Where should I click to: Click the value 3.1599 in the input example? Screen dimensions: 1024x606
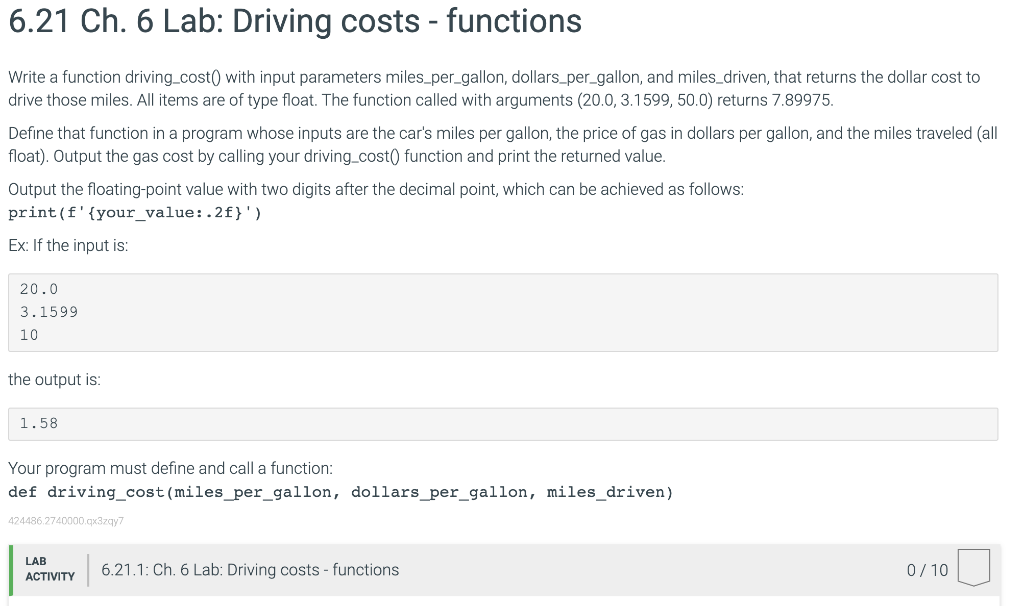point(48,311)
